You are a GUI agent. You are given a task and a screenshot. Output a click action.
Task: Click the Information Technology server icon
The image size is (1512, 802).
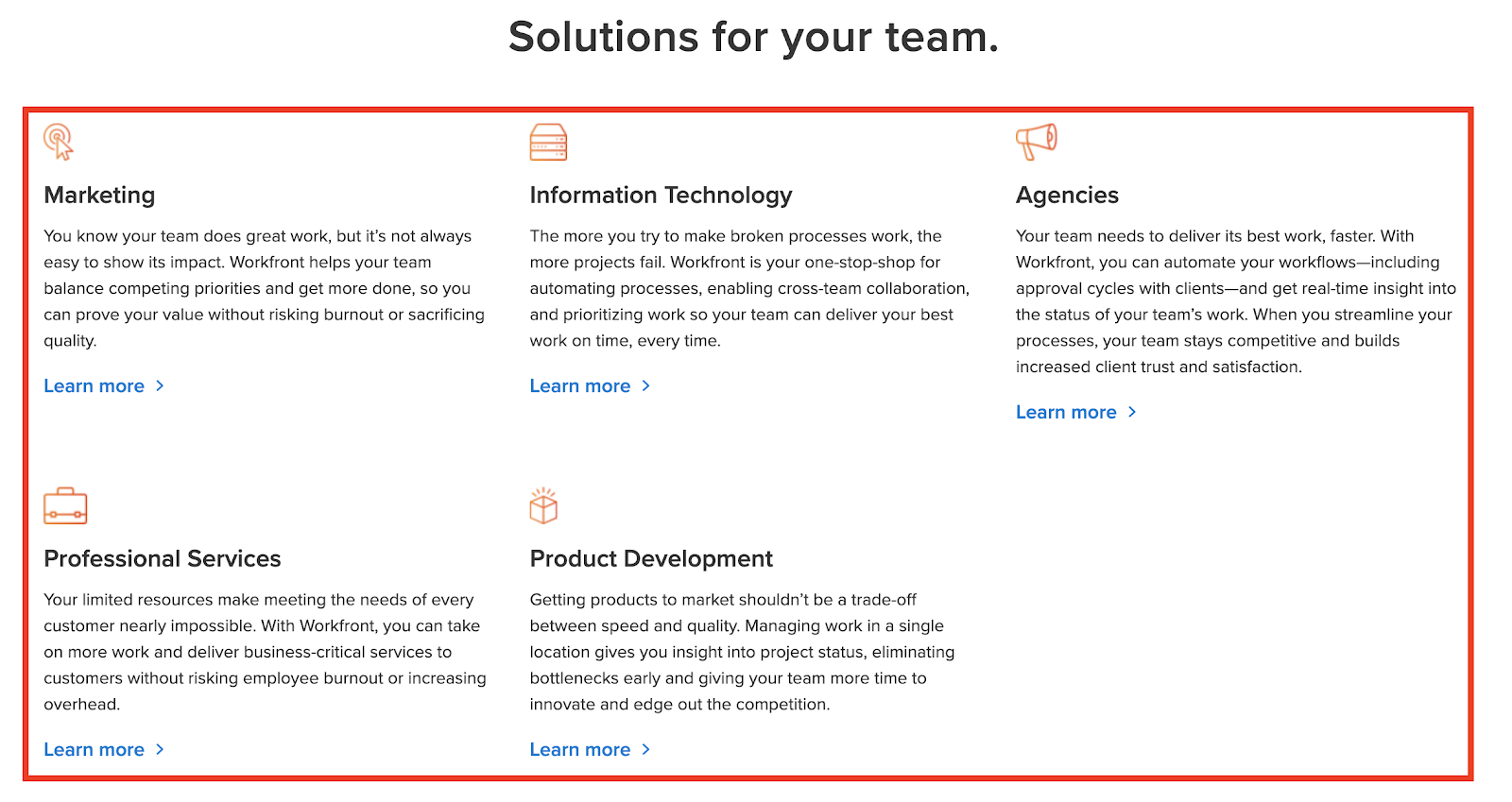pyautogui.click(x=548, y=142)
